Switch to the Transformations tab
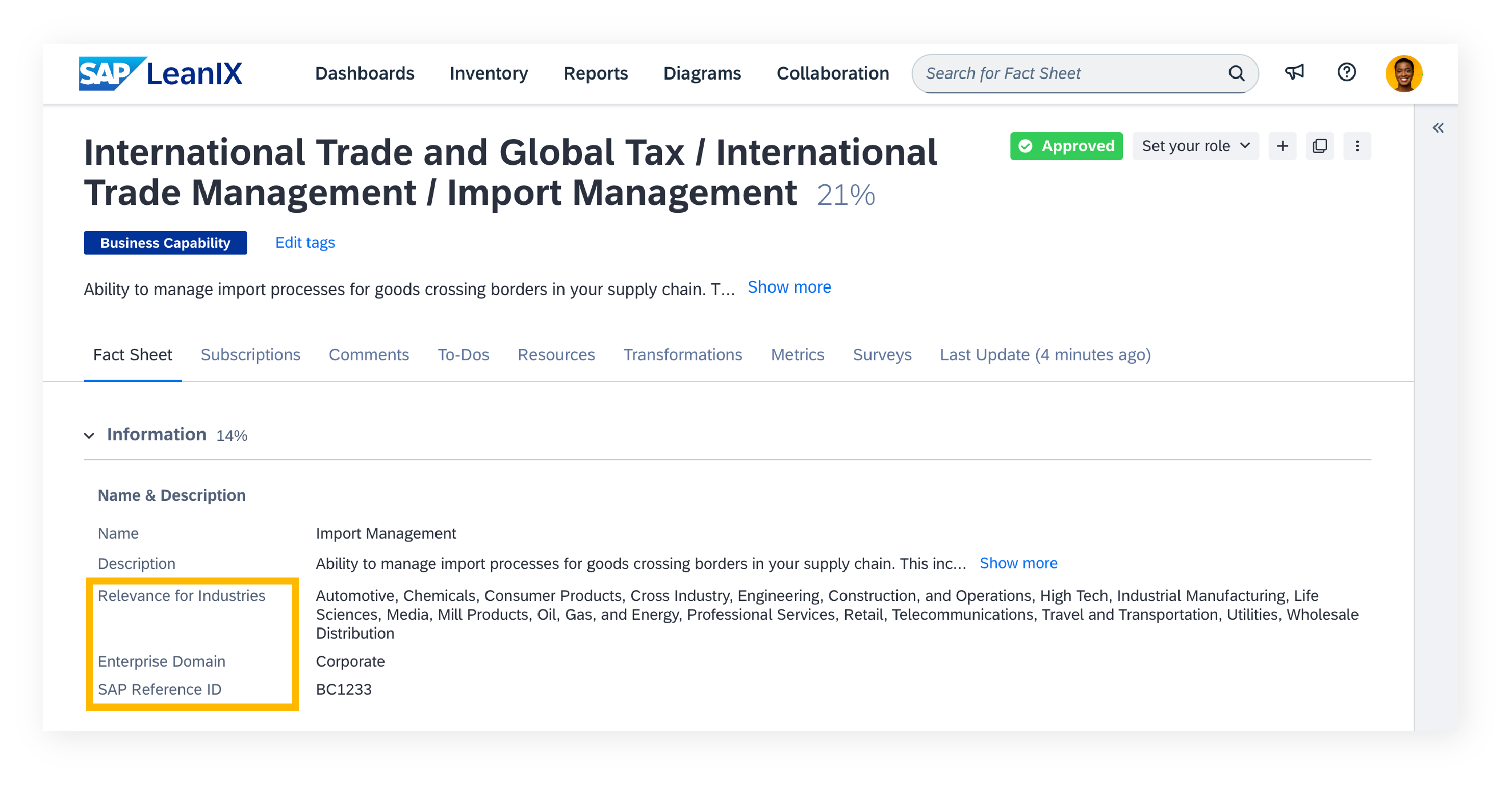 [x=682, y=355]
